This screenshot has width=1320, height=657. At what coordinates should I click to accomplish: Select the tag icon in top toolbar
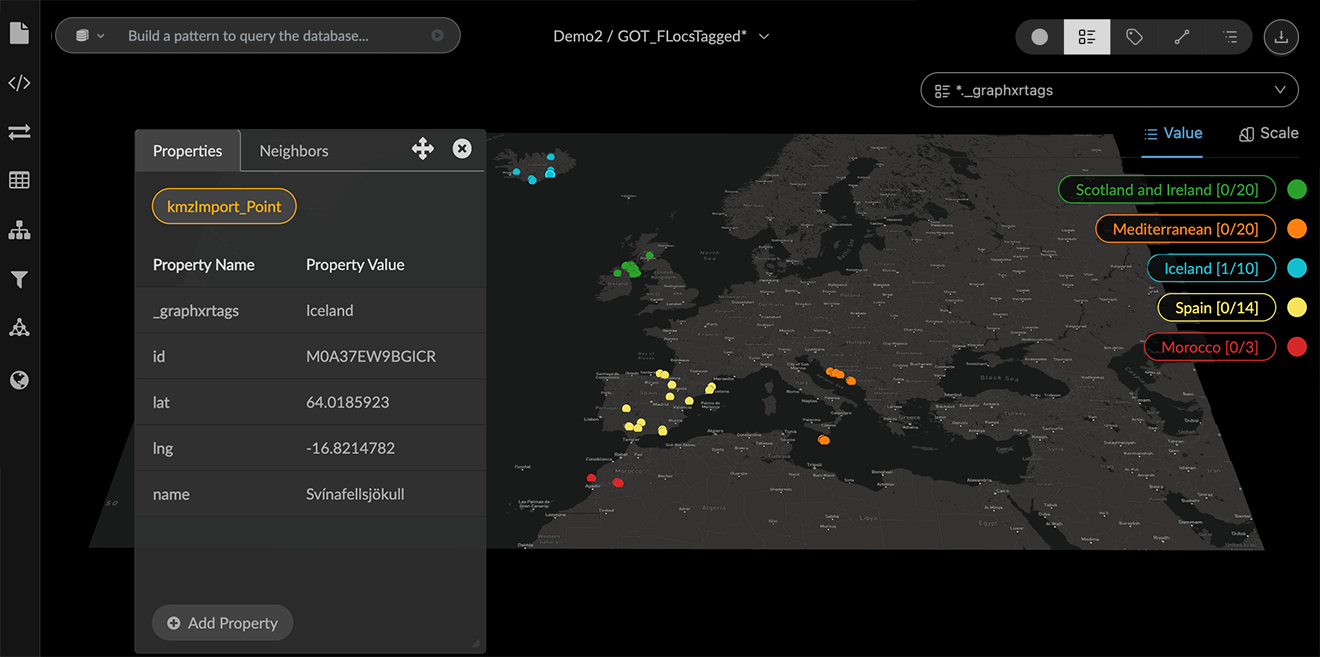tap(1134, 37)
